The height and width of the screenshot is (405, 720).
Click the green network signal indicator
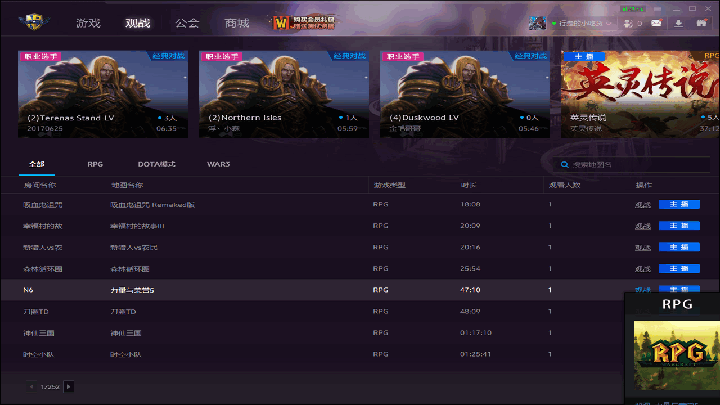pos(633,9)
